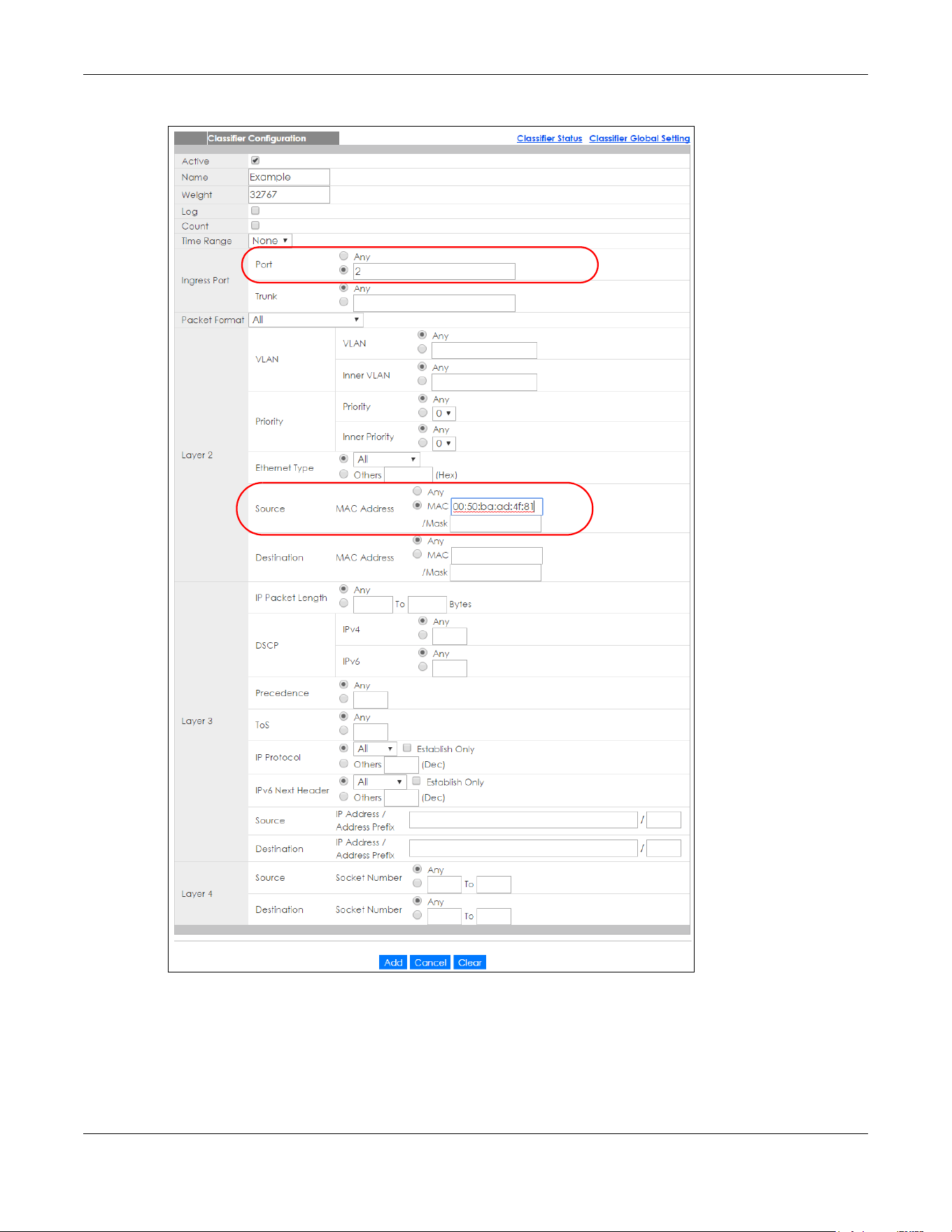Image resolution: width=952 pixels, height=1232 pixels.
Task: Click the Clear button
Action: click(x=469, y=963)
